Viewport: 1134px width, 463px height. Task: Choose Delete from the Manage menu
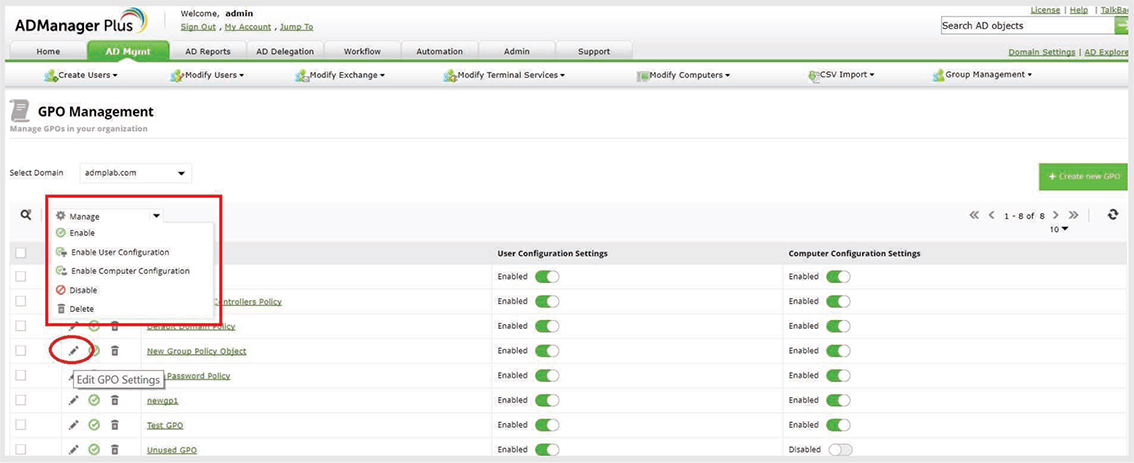[x=81, y=308]
